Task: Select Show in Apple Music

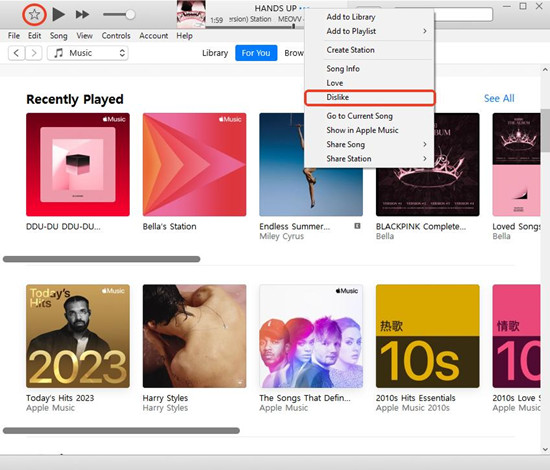Action: coord(369,130)
